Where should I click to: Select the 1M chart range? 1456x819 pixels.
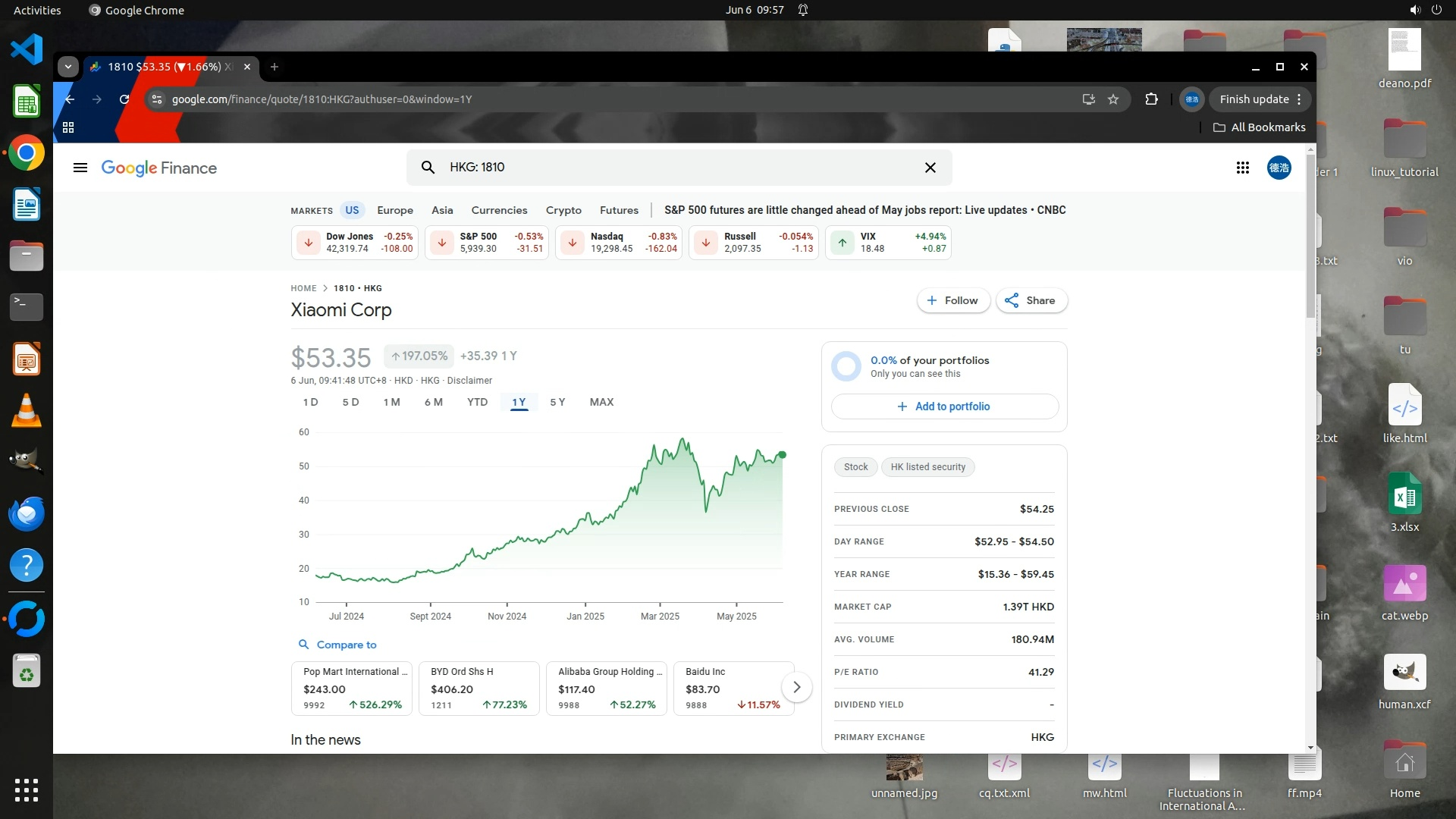pyautogui.click(x=391, y=402)
